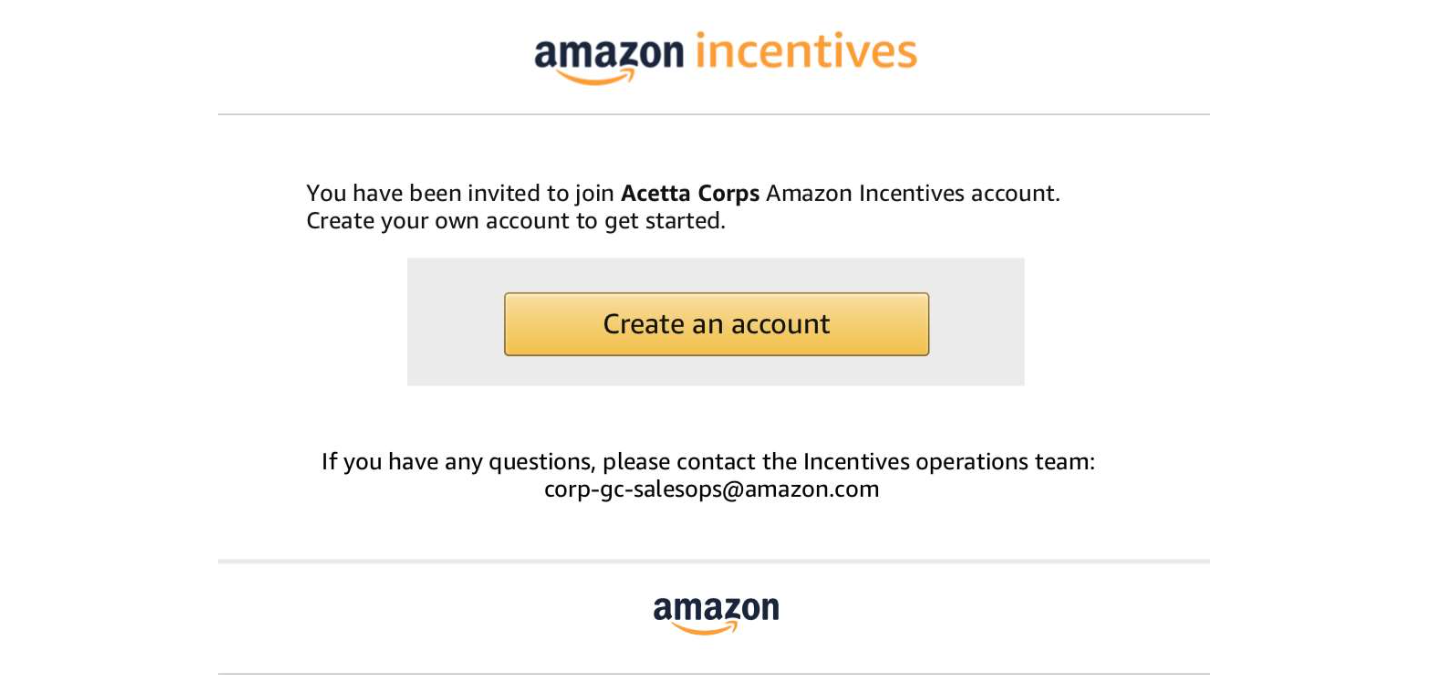Click the gray panel right of the button
Viewport: 1444px width, 694px height.
(x=977, y=322)
